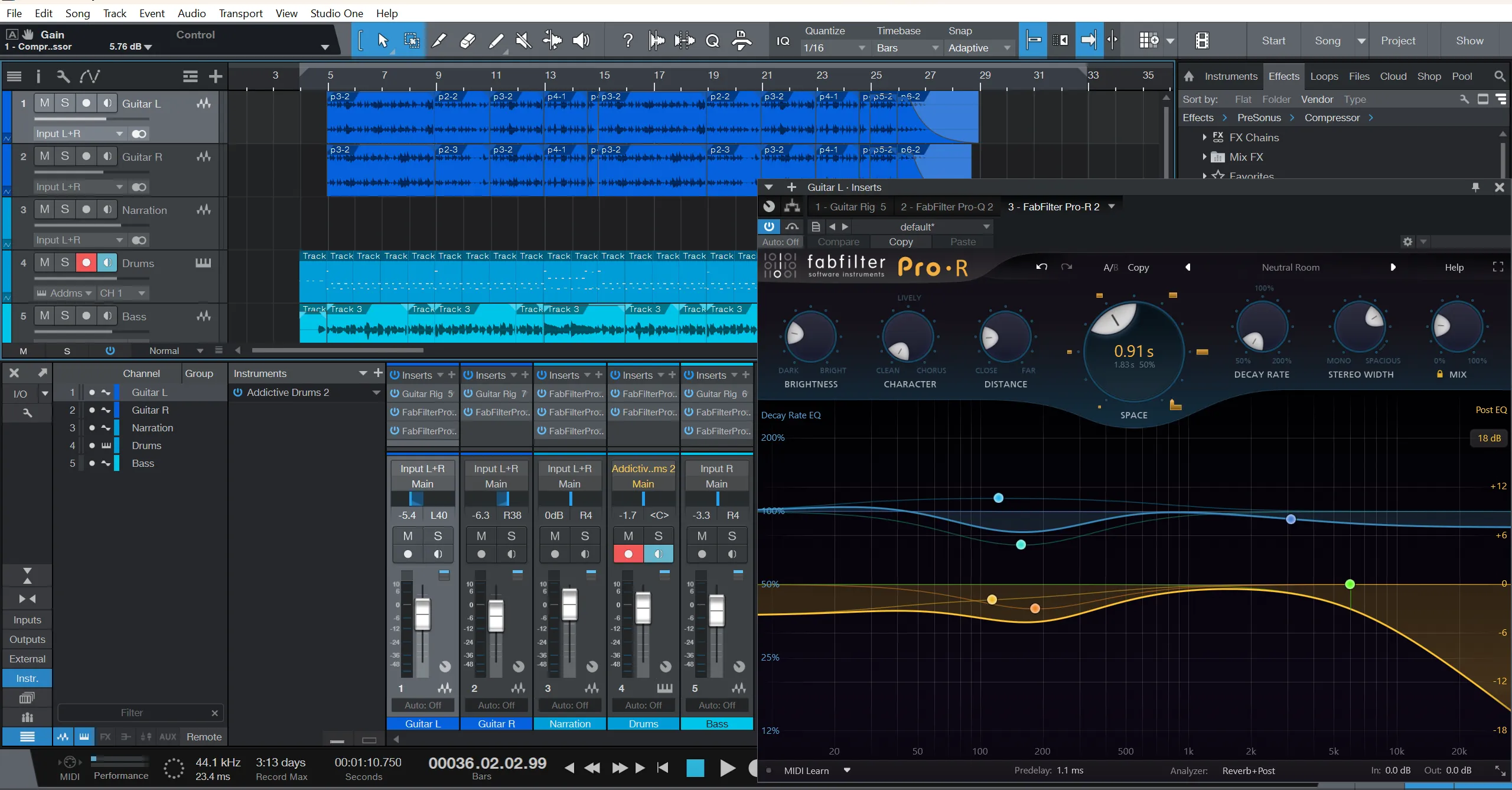Click the plugin window gear icon
This screenshot has width=1512, height=790.
coord(1408,242)
